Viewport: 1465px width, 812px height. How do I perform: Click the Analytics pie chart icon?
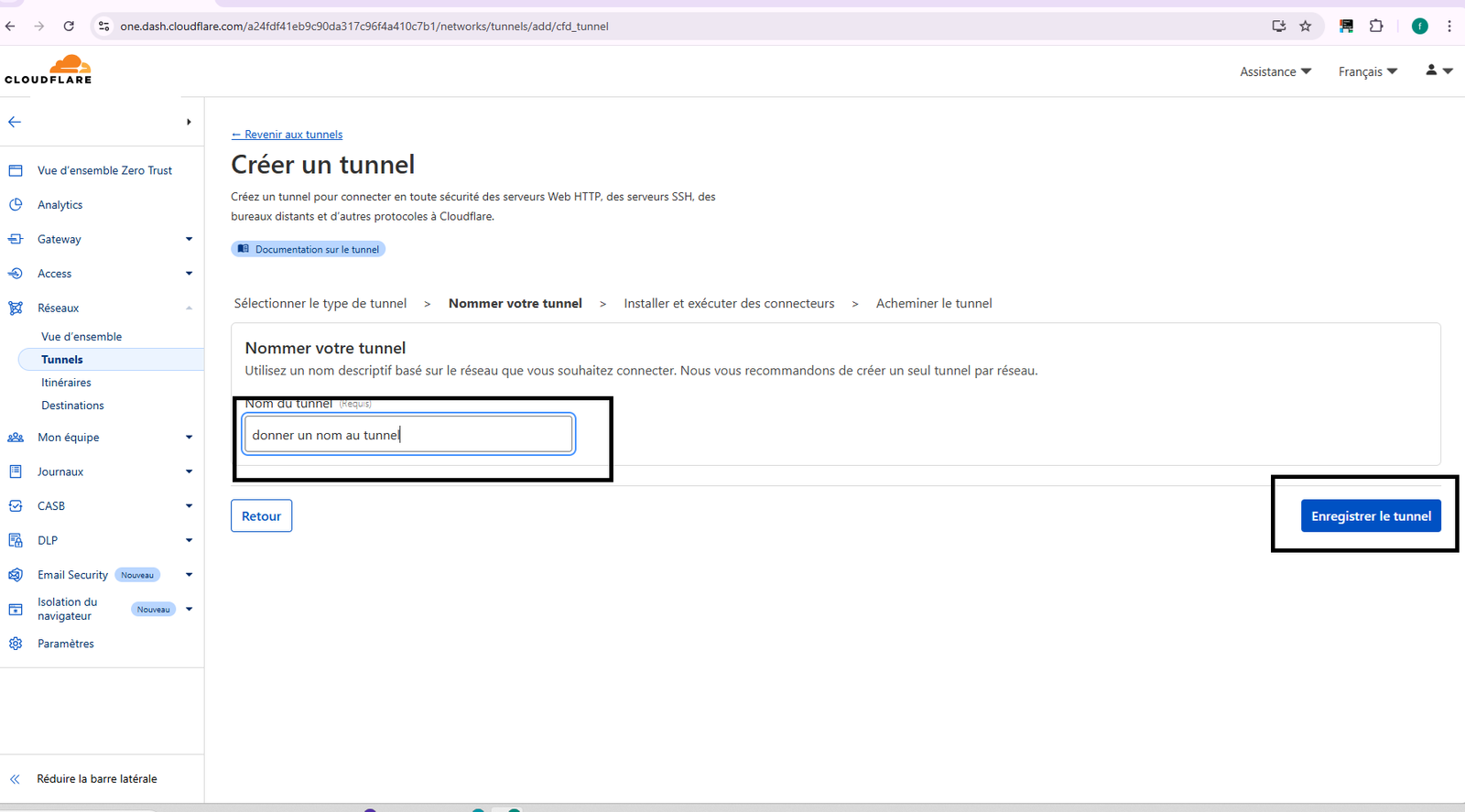(x=16, y=205)
